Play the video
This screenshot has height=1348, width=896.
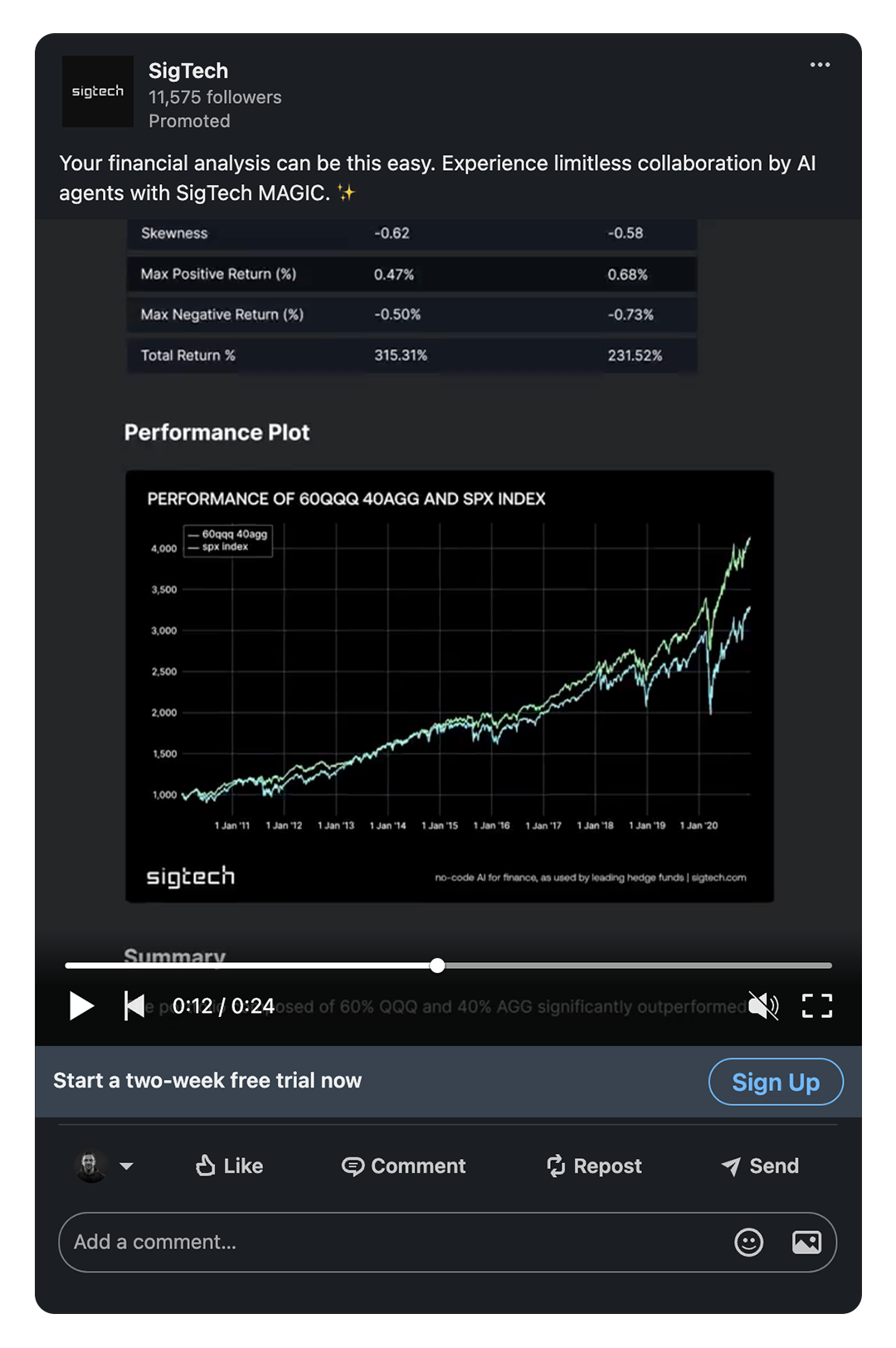click(x=81, y=1005)
